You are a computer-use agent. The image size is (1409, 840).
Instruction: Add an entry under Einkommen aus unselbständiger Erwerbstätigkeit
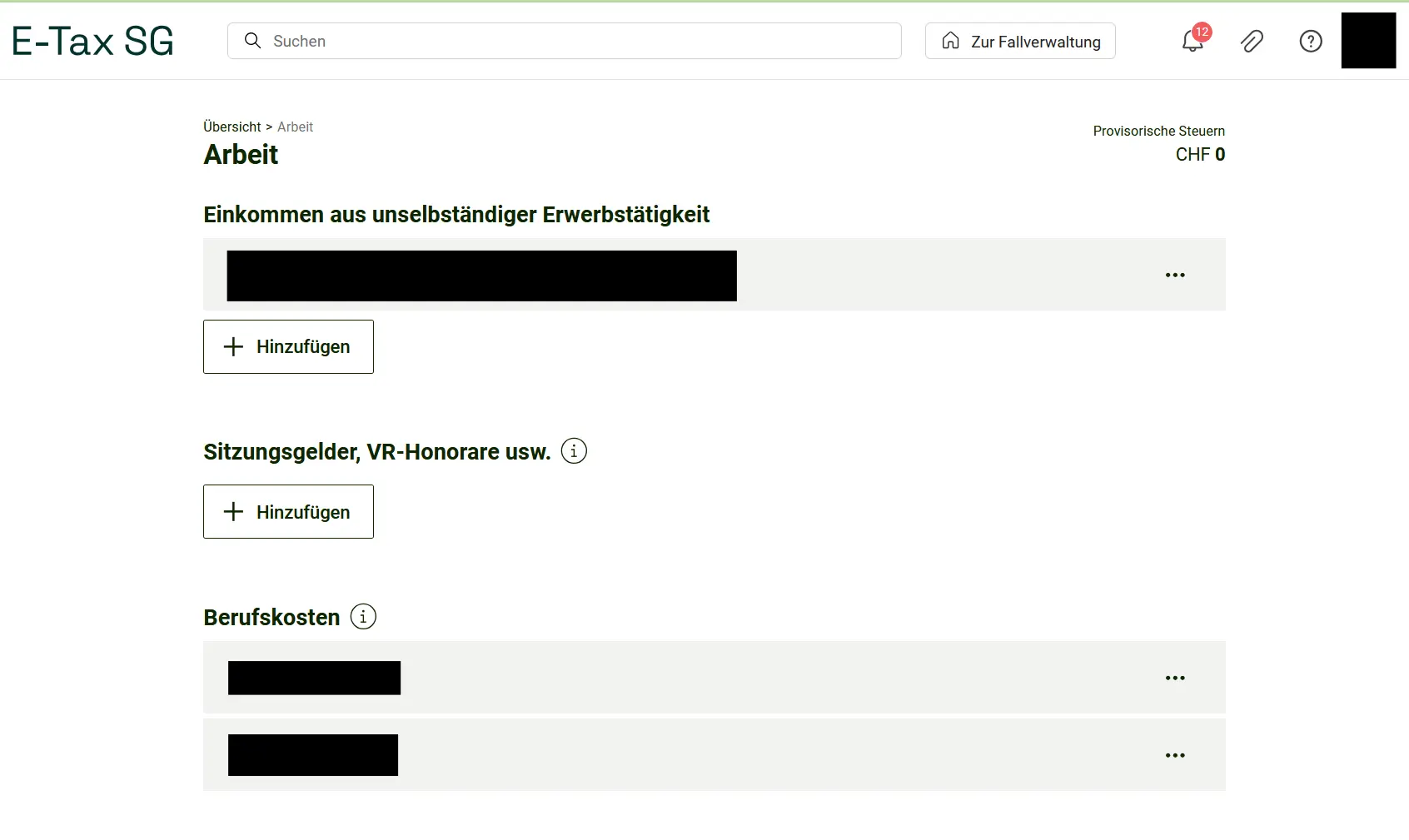point(288,346)
